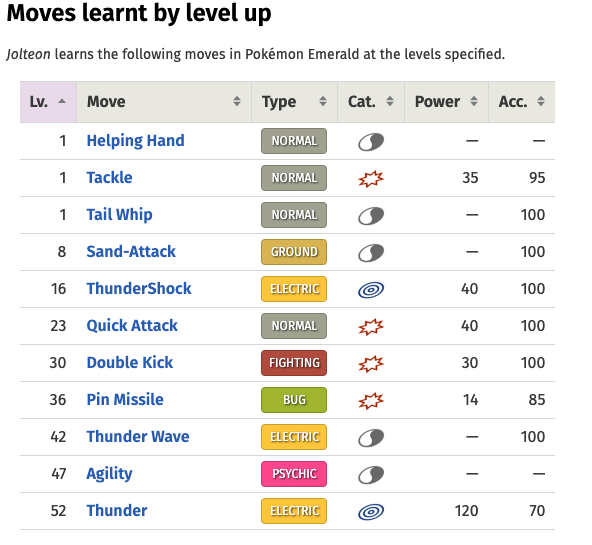Sort by the Cat. column header
Image resolution: width=592 pixels, height=545 pixels.
pos(371,102)
